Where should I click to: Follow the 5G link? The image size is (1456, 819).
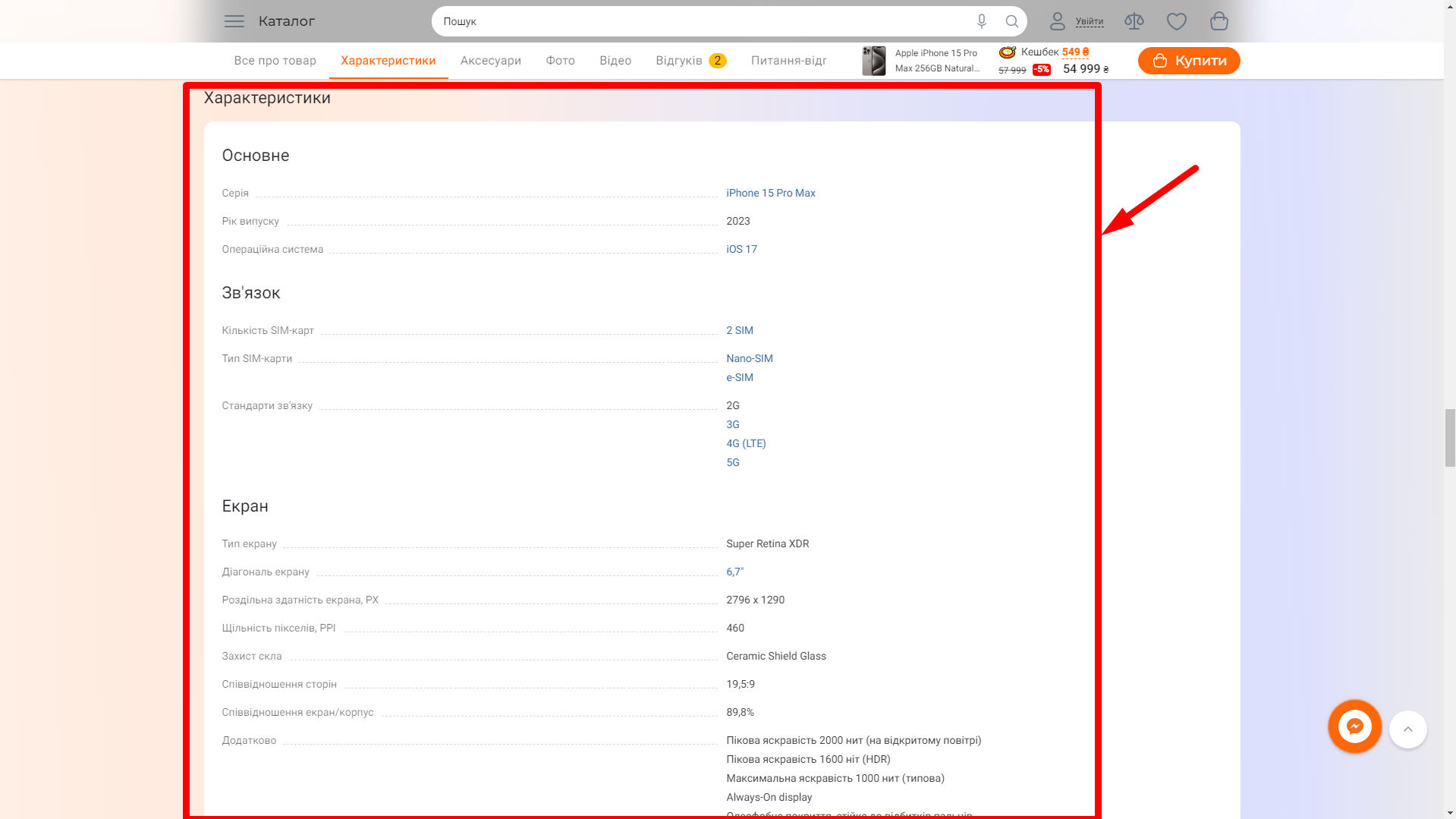point(732,462)
